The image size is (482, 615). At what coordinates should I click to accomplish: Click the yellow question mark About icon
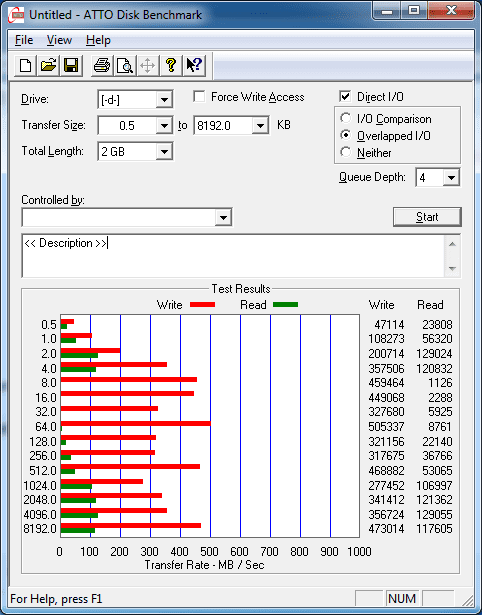click(x=171, y=65)
